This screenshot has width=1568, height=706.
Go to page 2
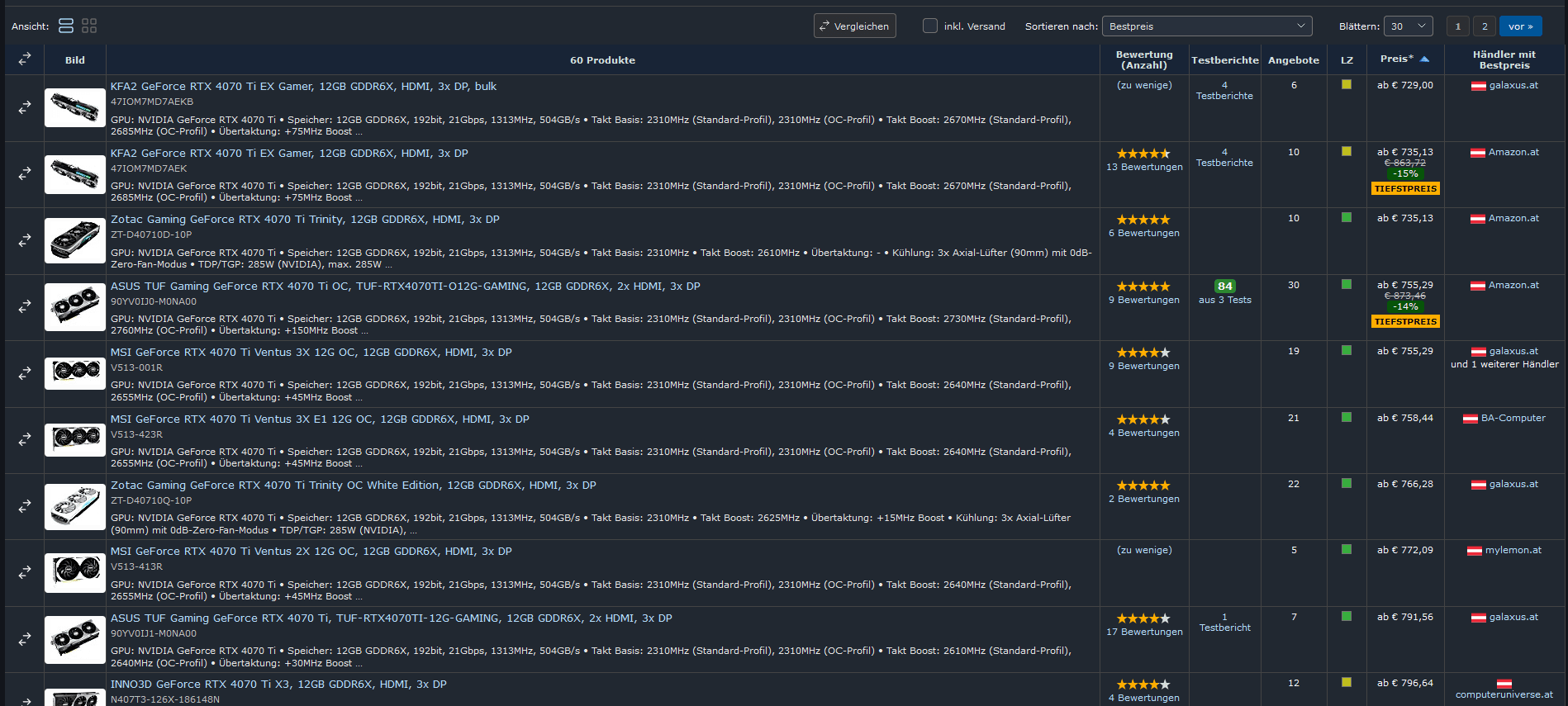1485,26
